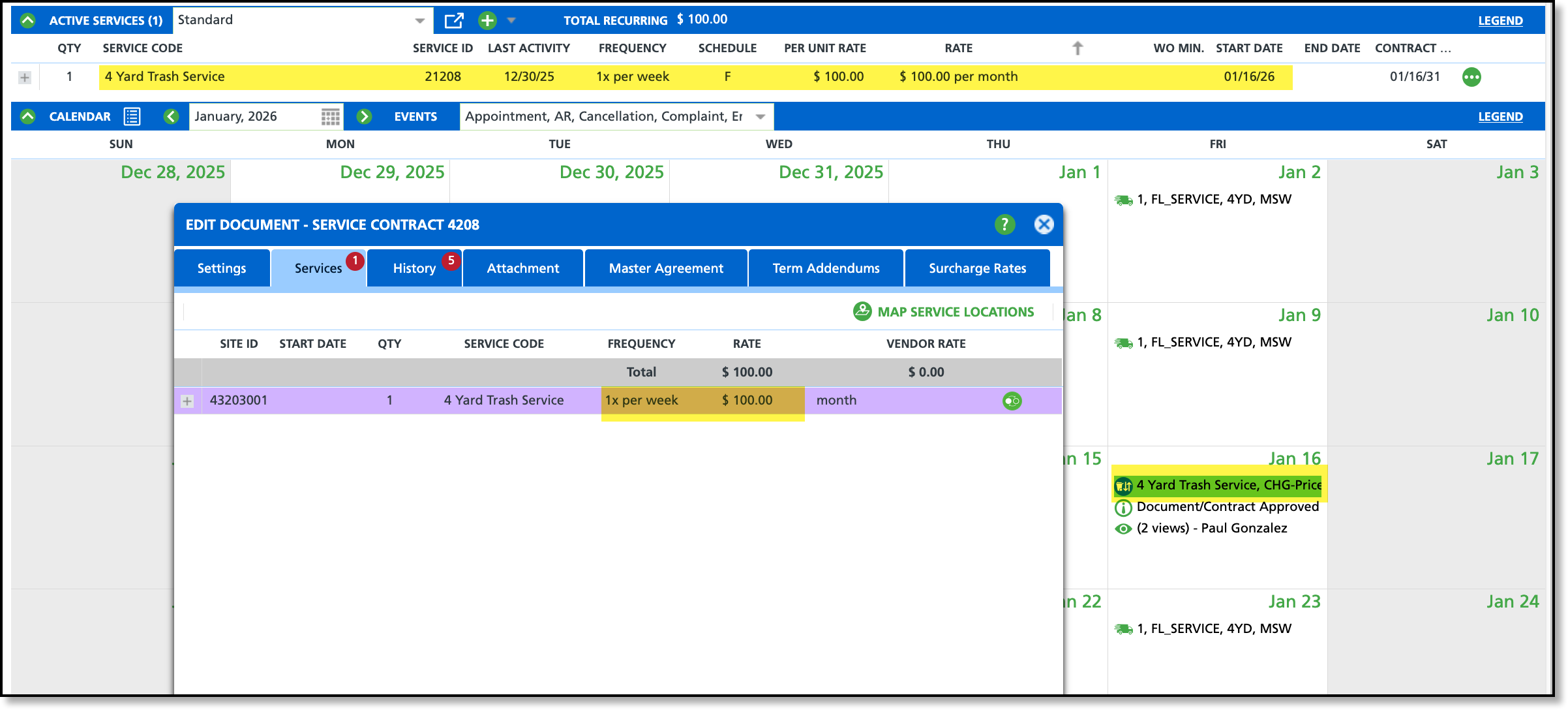The image size is (1568, 710).
Task: Go to next month with right arrow
Action: 364,117
